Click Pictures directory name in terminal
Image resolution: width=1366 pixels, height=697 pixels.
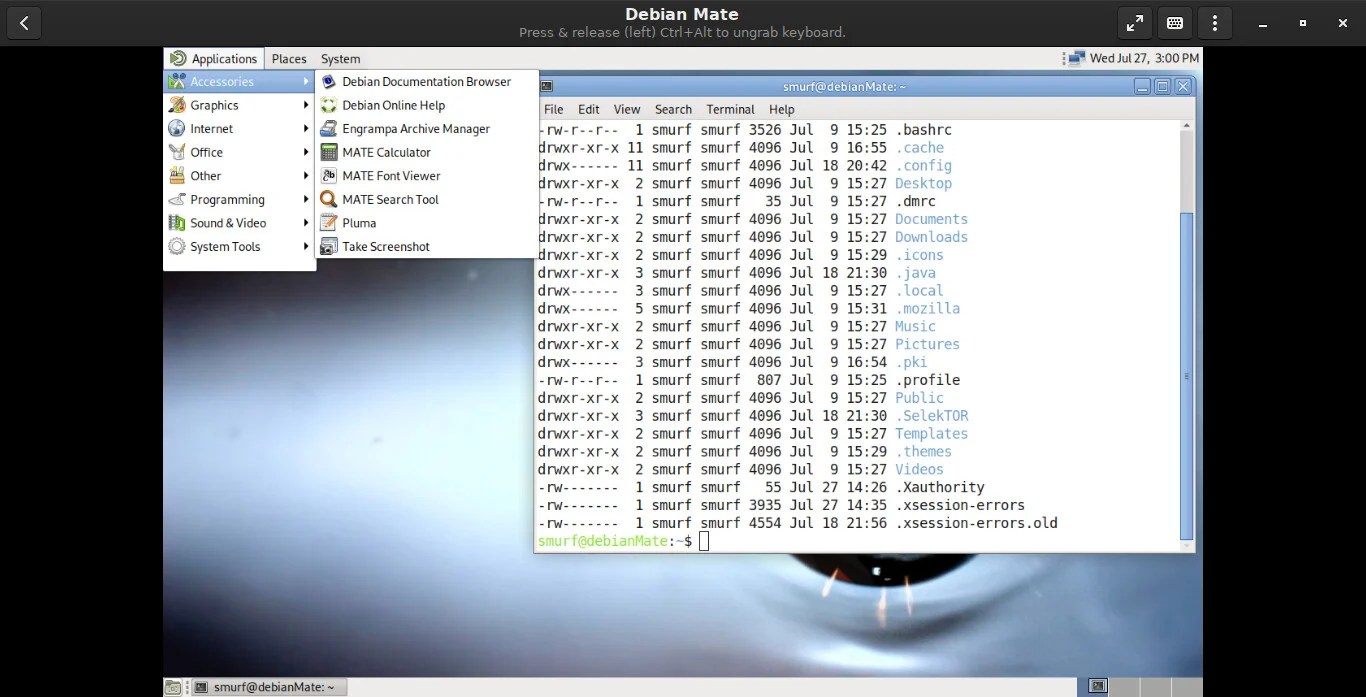pyautogui.click(x=927, y=344)
